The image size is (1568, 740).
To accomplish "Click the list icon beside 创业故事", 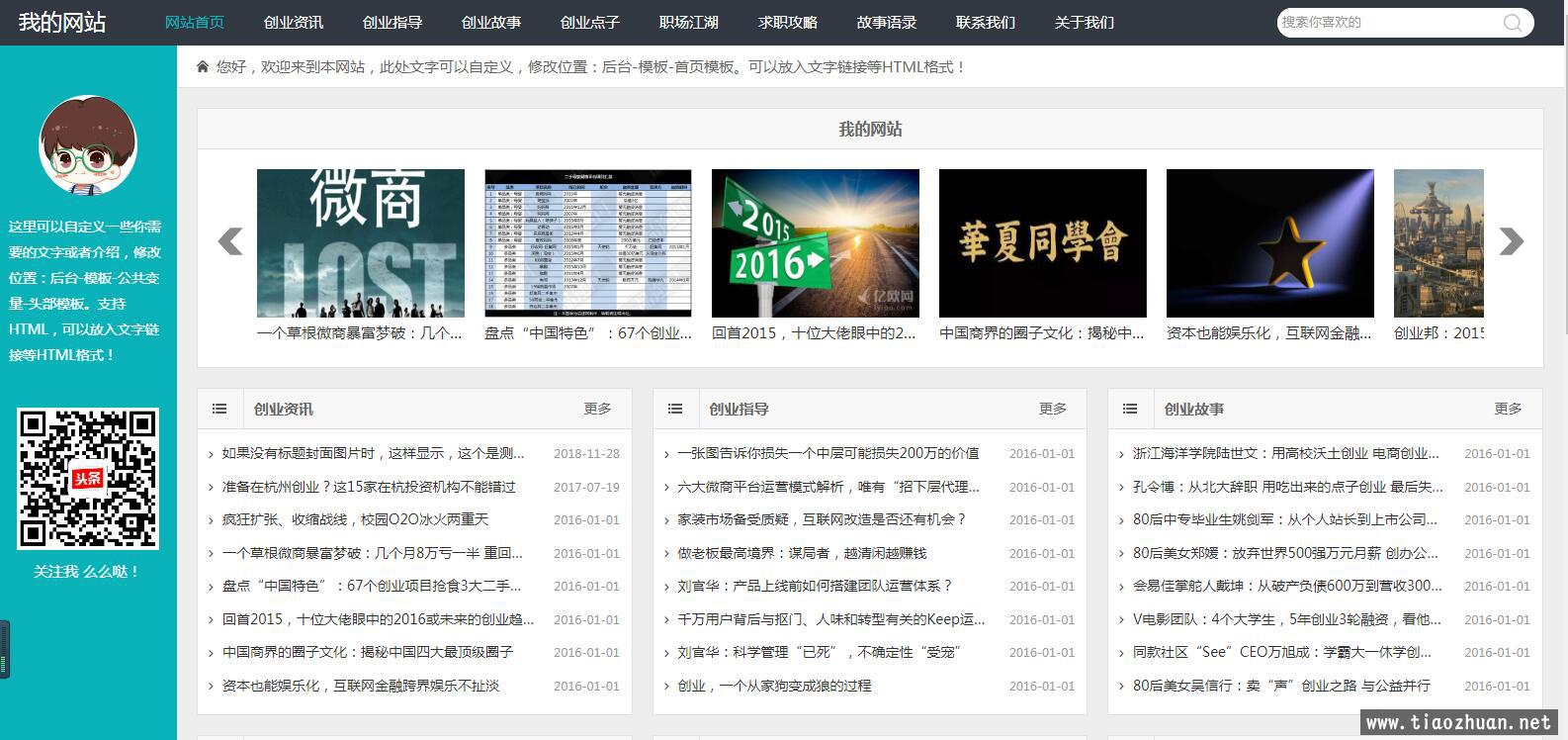I will 1130,409.
